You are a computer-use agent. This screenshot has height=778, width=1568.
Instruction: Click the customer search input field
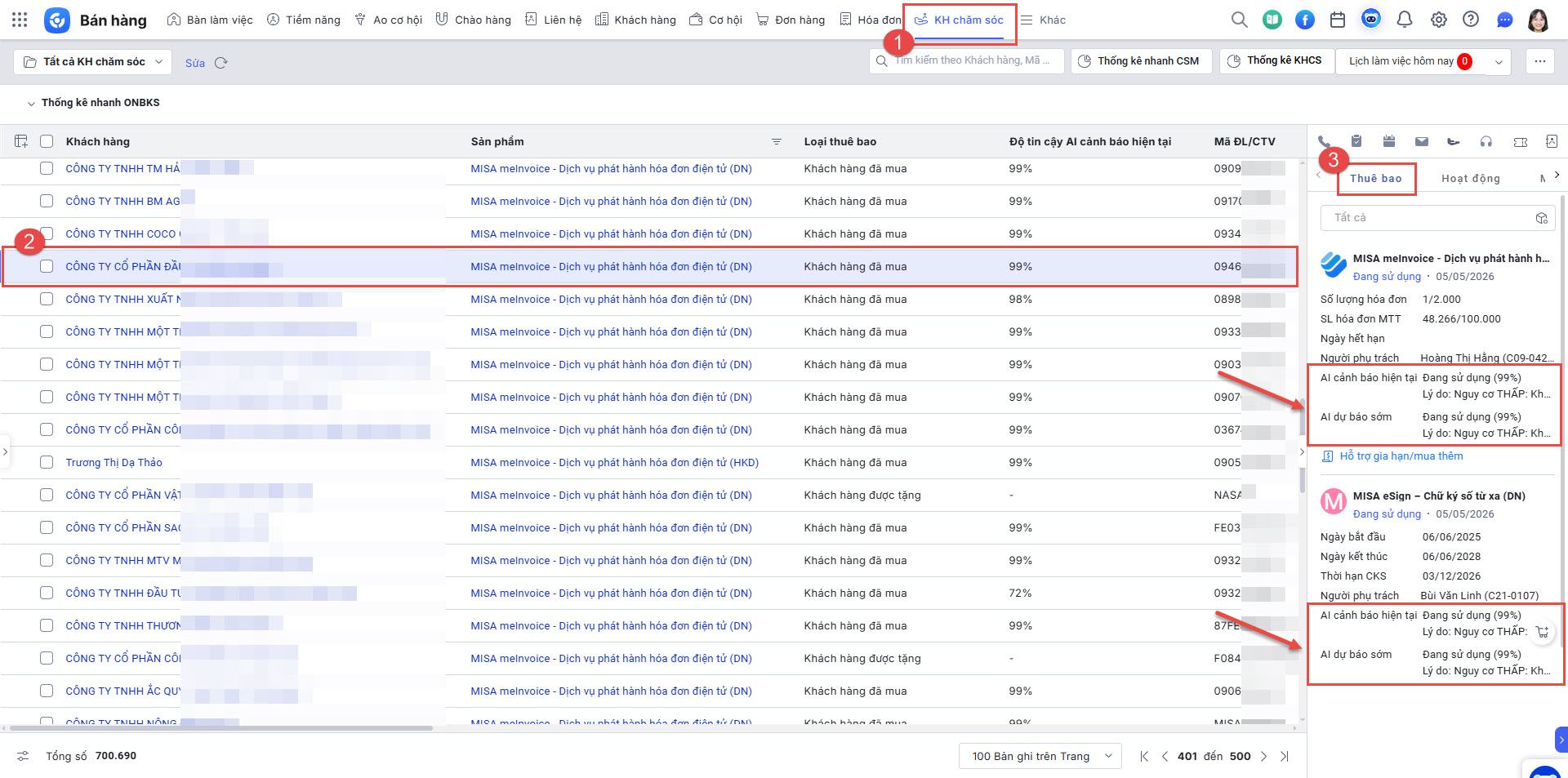coord(966,60)
